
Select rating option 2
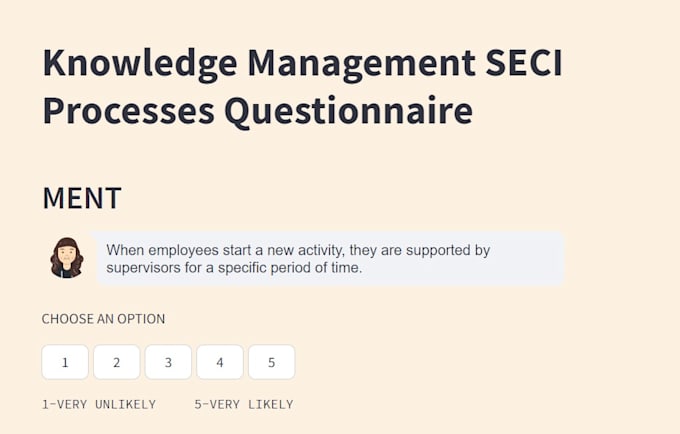117,362
